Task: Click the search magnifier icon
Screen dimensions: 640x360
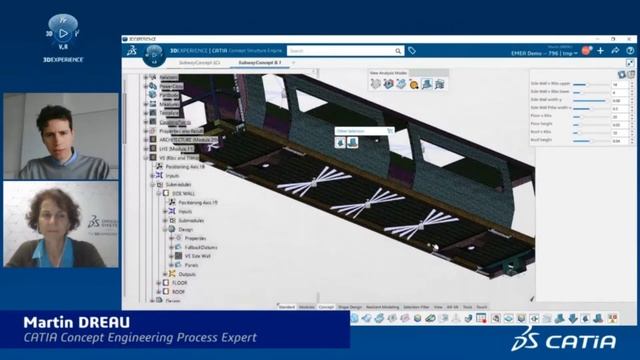Action: click(x=398, y=51)
